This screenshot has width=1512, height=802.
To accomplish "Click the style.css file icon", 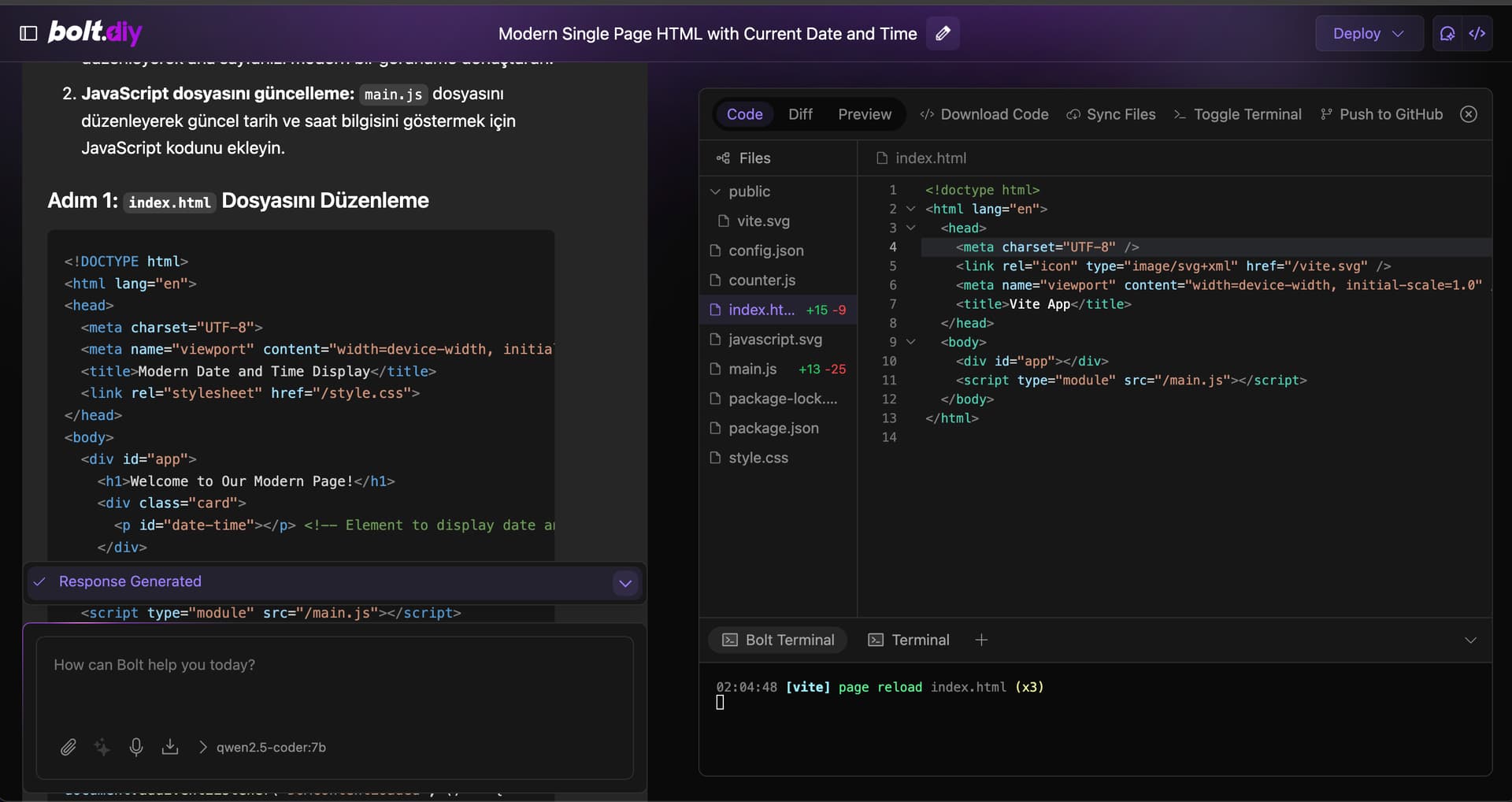I will click(x=715, y=458).
